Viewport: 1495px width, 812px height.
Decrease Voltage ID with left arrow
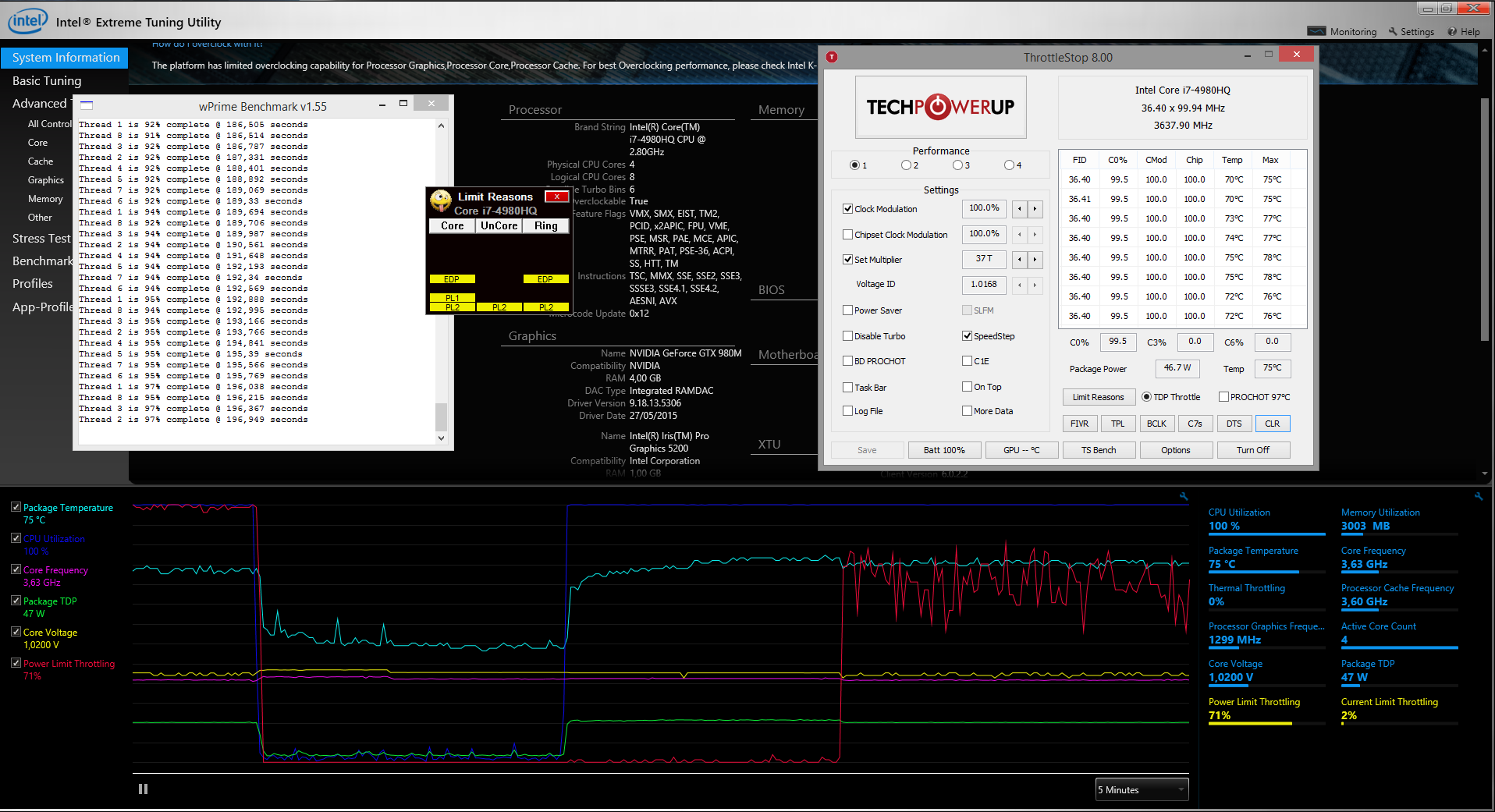[1019, 285]
